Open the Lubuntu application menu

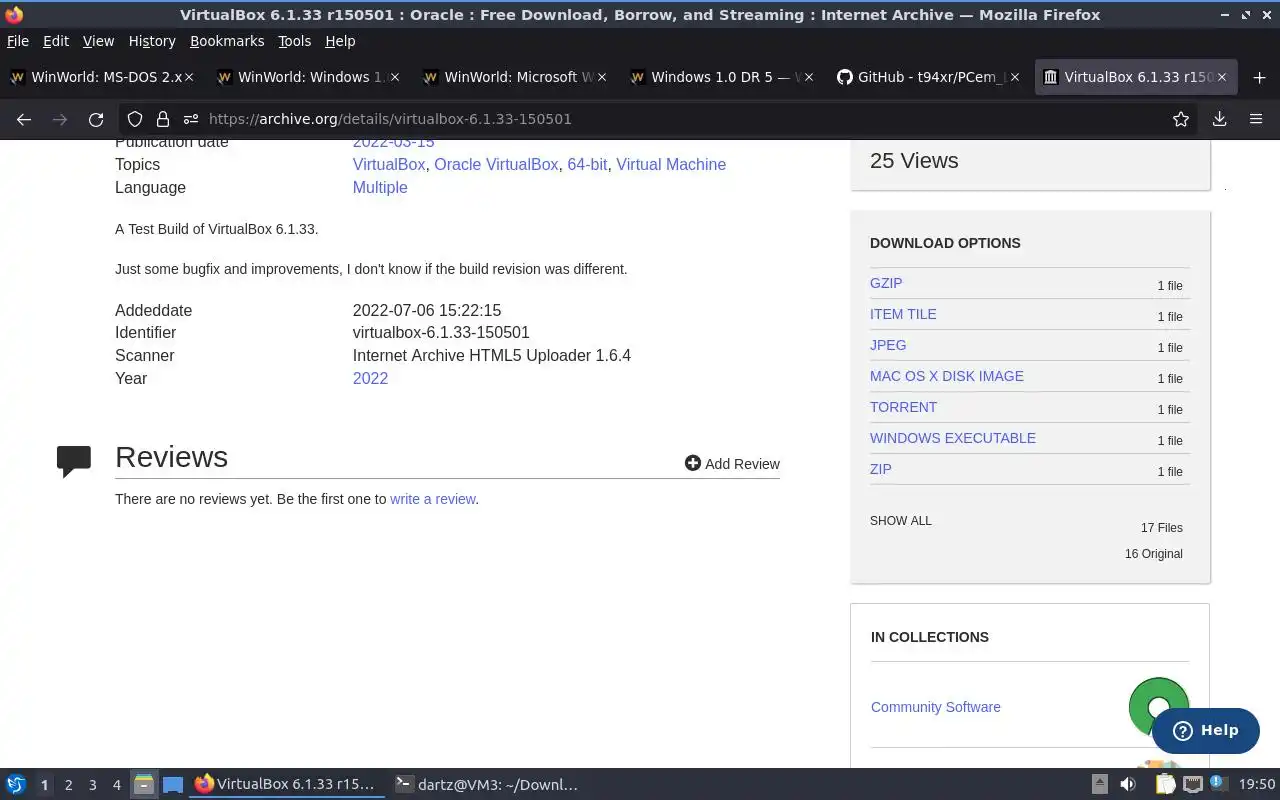(16, 785)
